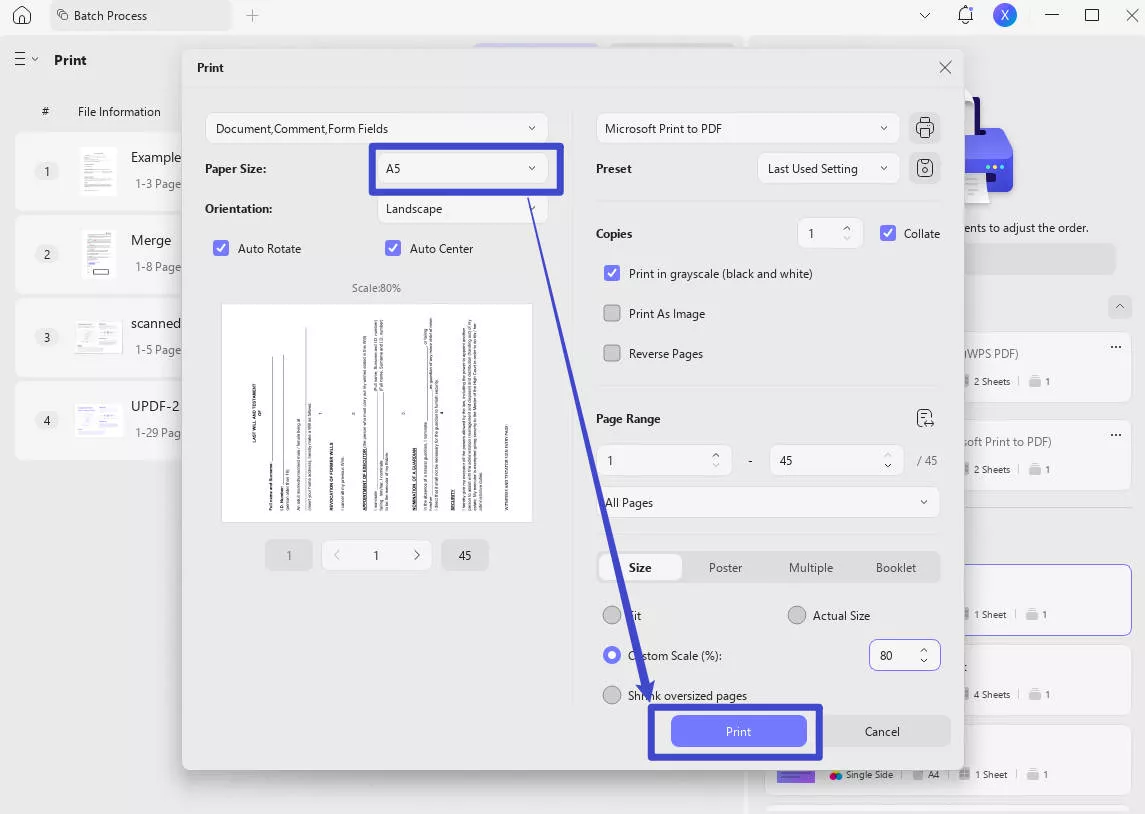This screenshot has width=1145, height=814.
Task: Add a new tab with the plus icon
Action: (252, 15)
